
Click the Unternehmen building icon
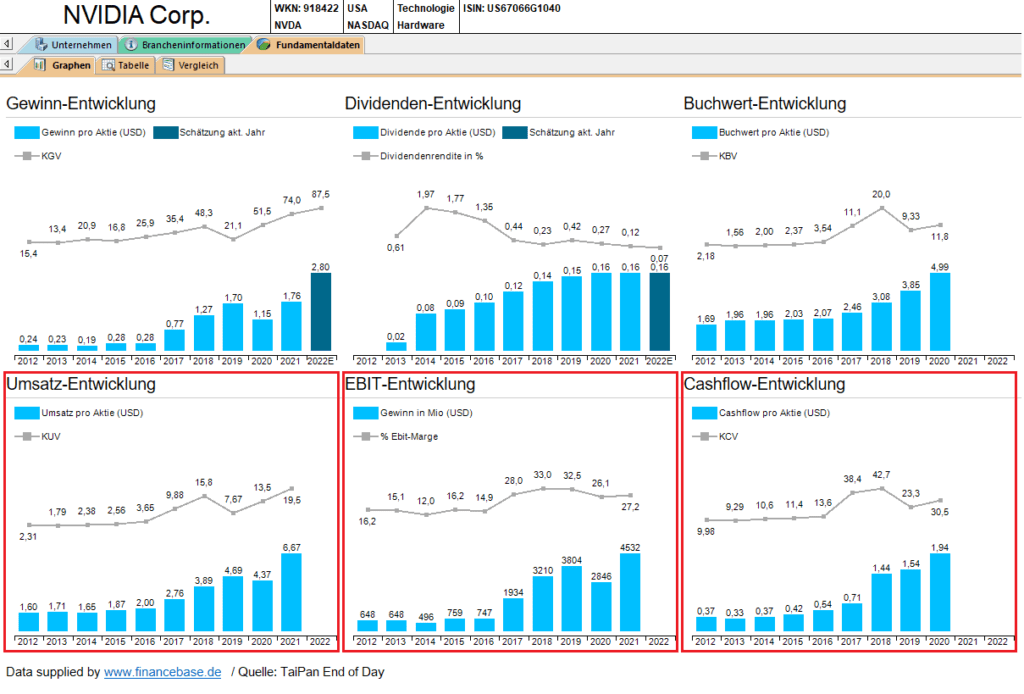pyautogui.click(x=40, y=45)
